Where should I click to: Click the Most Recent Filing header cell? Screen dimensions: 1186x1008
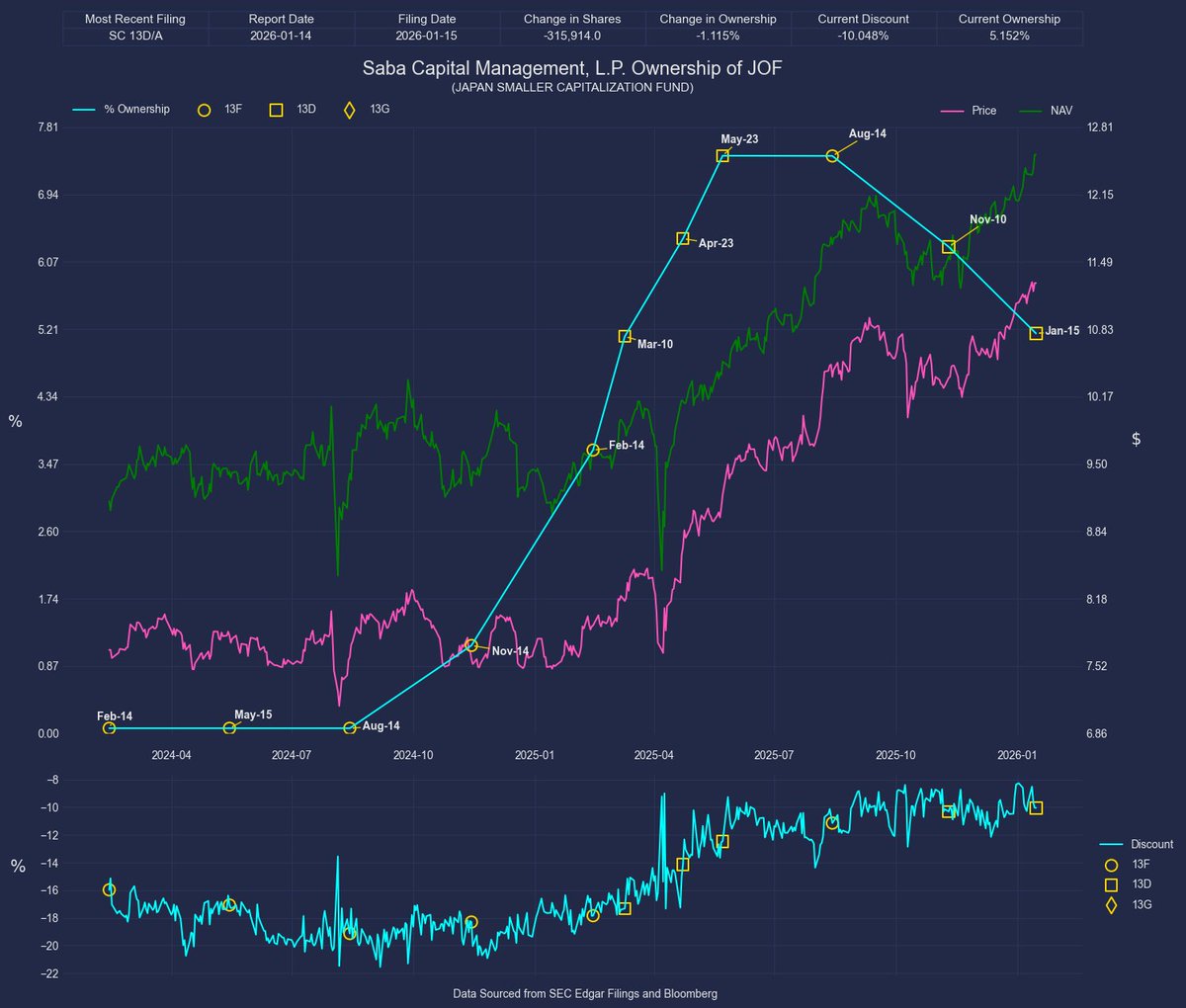135,18
